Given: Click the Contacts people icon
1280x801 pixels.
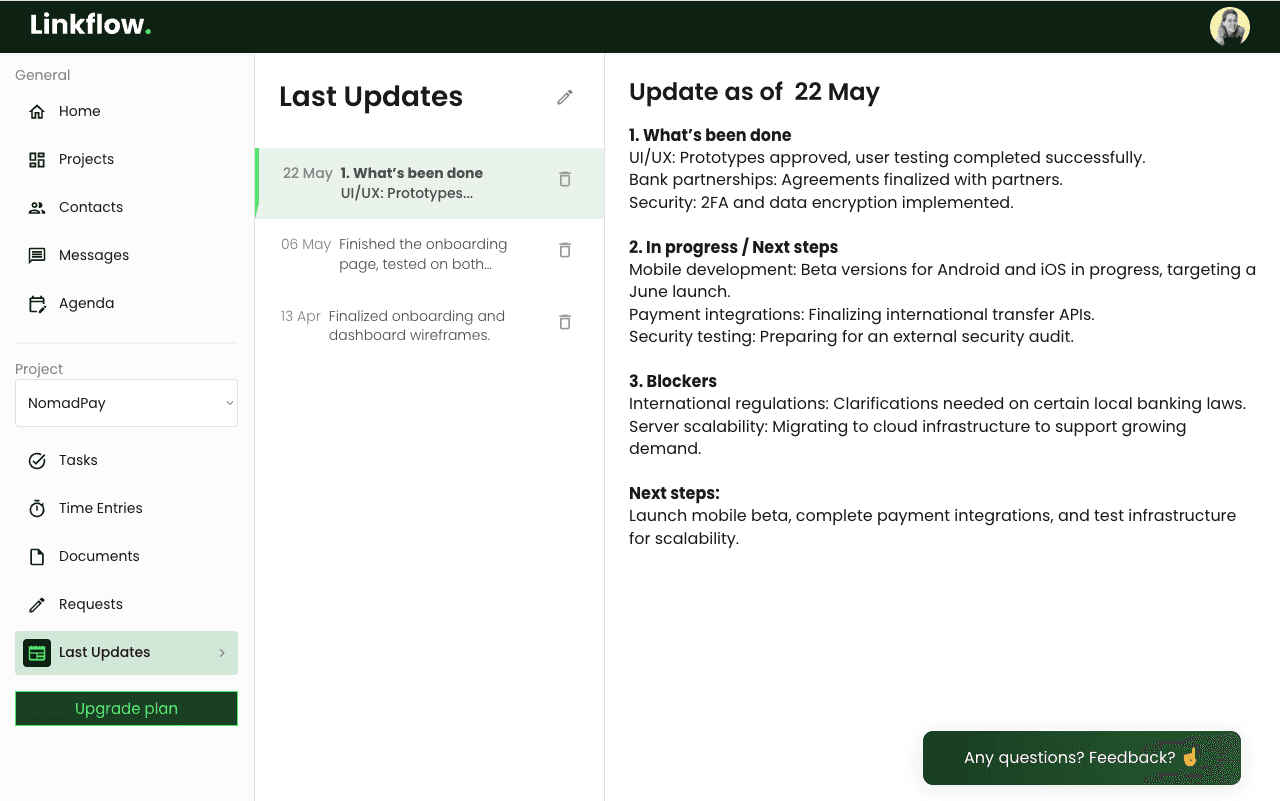Looking at the screenshot, I should click(37, 207).
